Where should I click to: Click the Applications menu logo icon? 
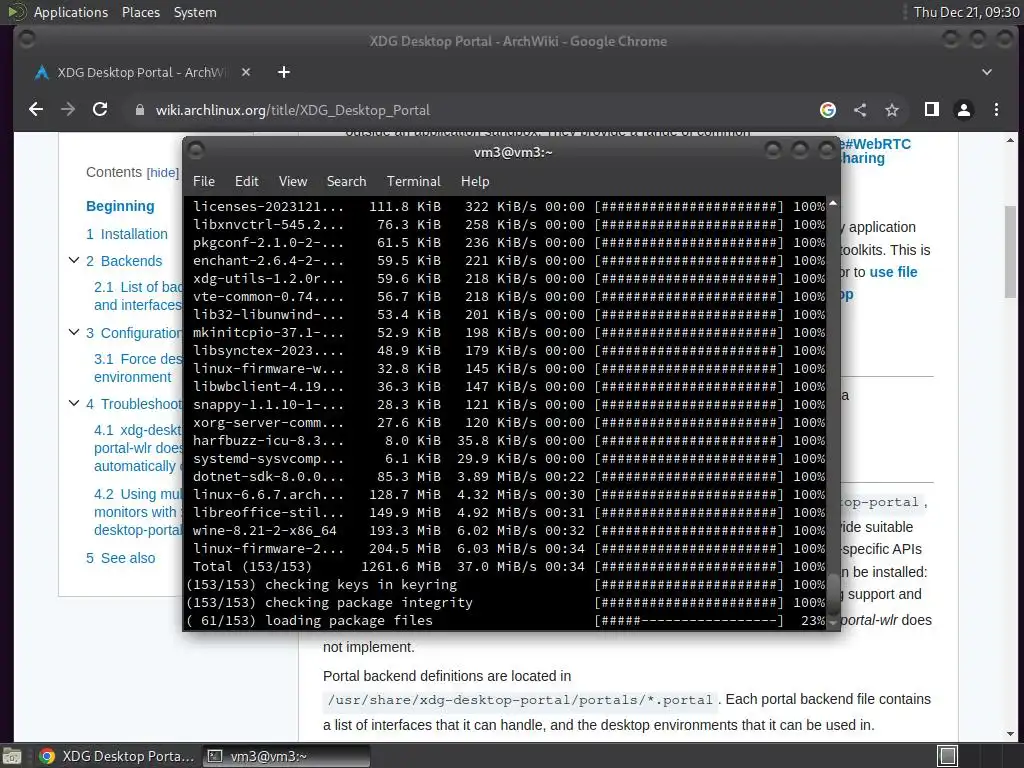point(16,12)
